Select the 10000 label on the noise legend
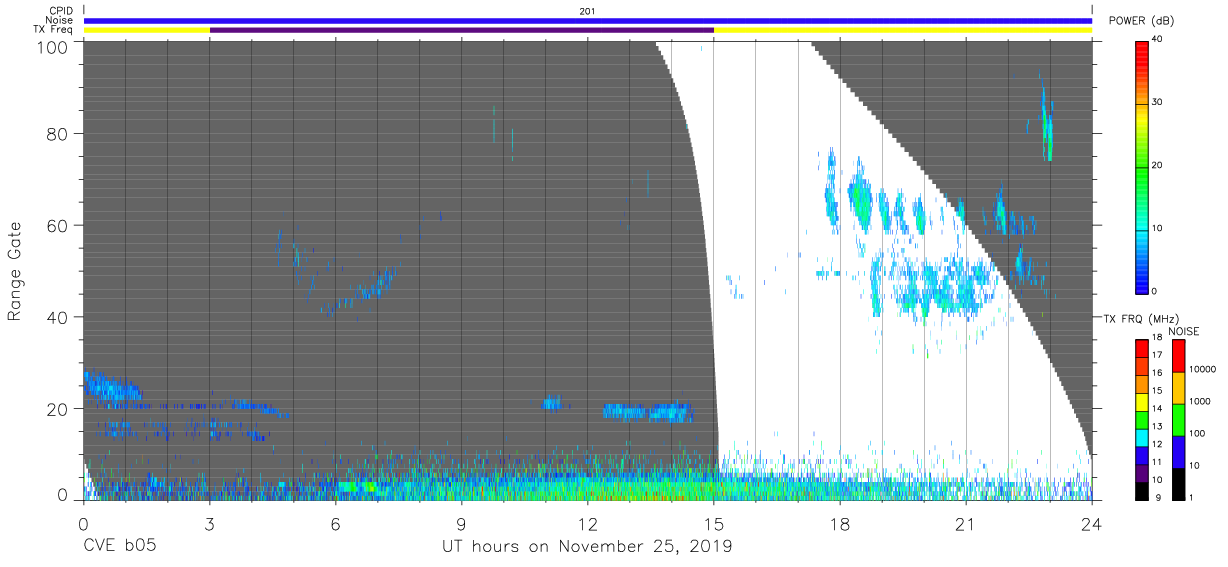 pos(1201,369)
